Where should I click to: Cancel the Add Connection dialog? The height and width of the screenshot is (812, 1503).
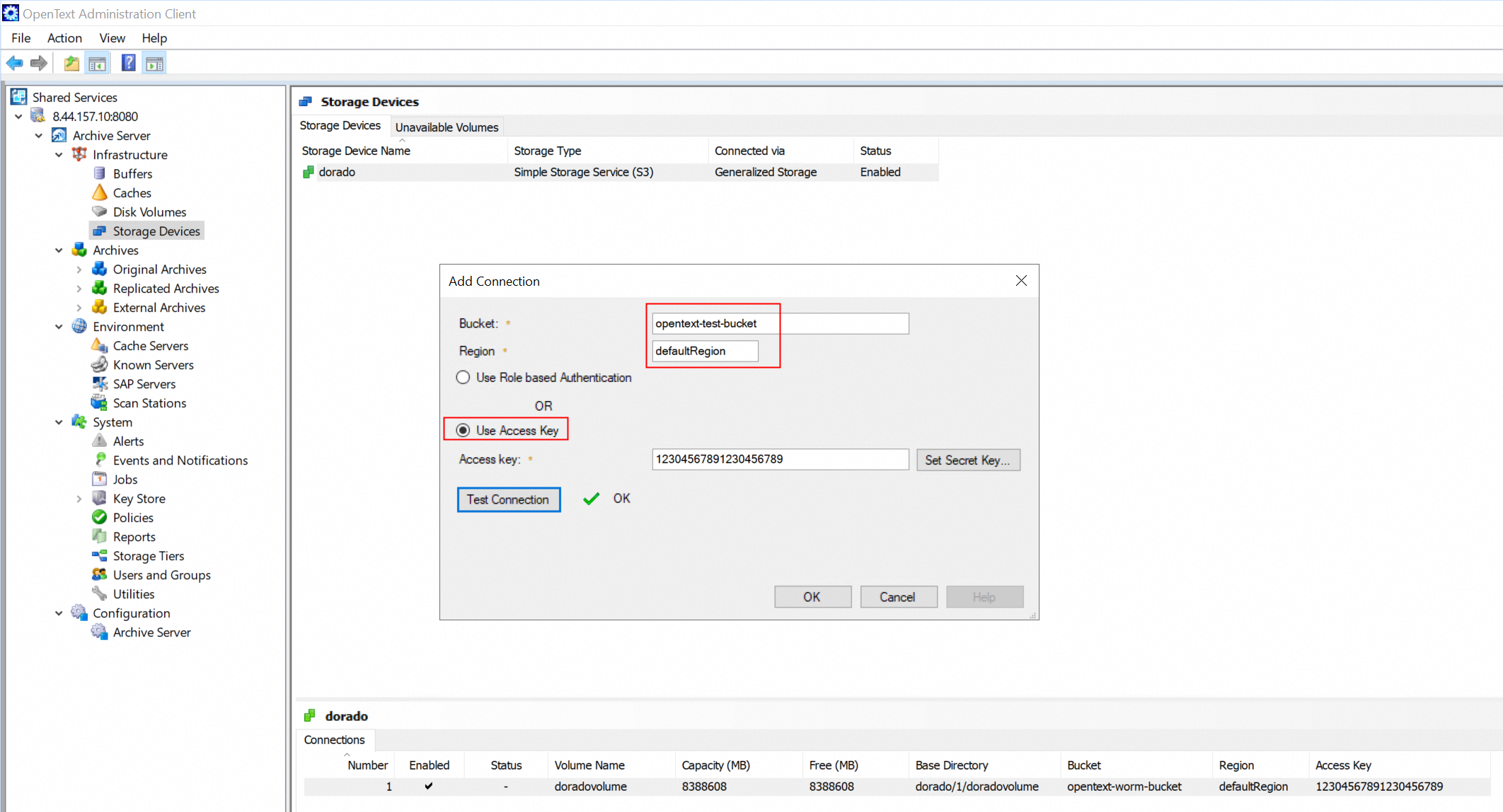898,597
